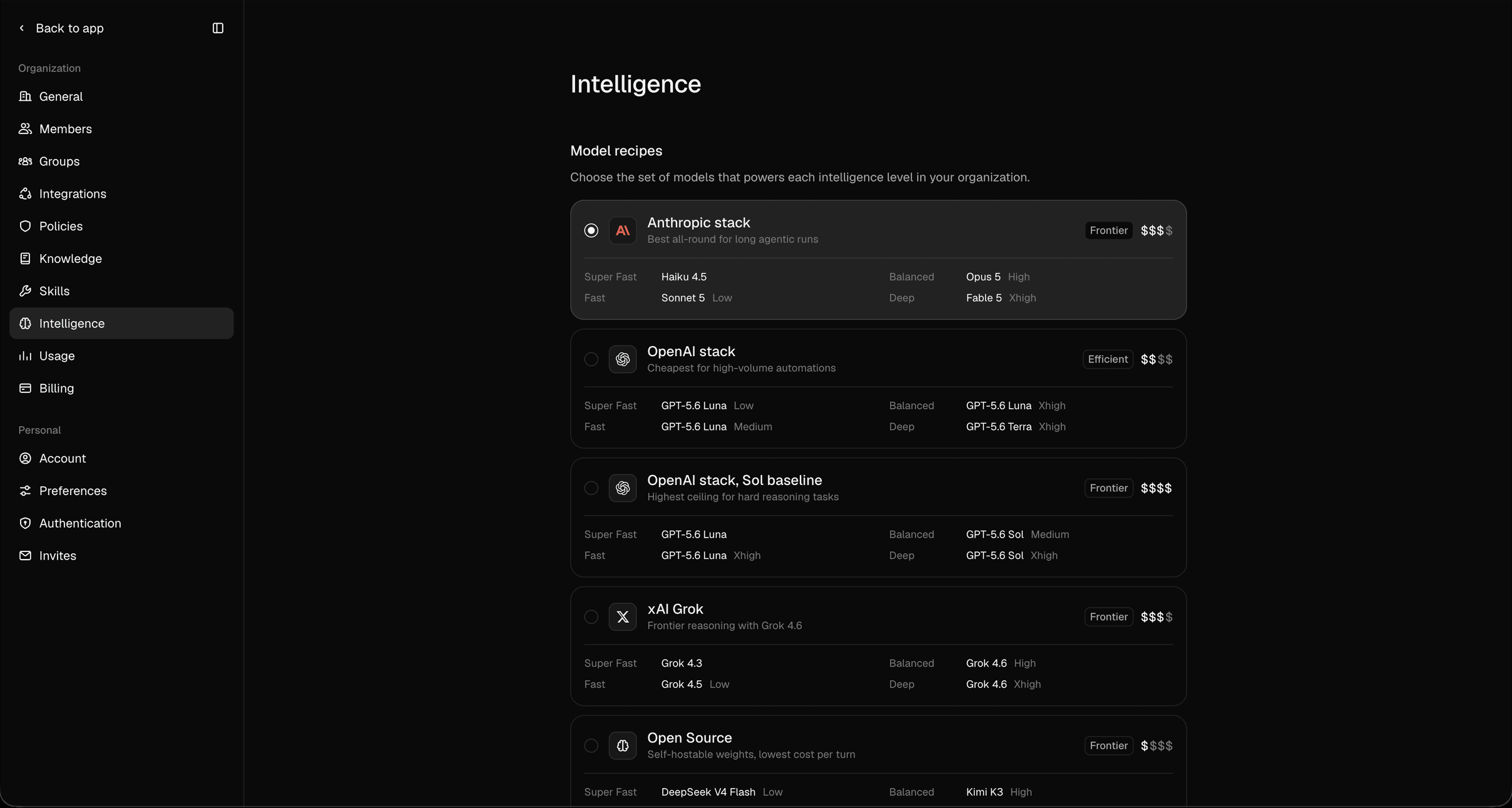This screenshot has height=808, width=1512.
Task: Click the price rating on Open Source
Action: click(1157, 746)
